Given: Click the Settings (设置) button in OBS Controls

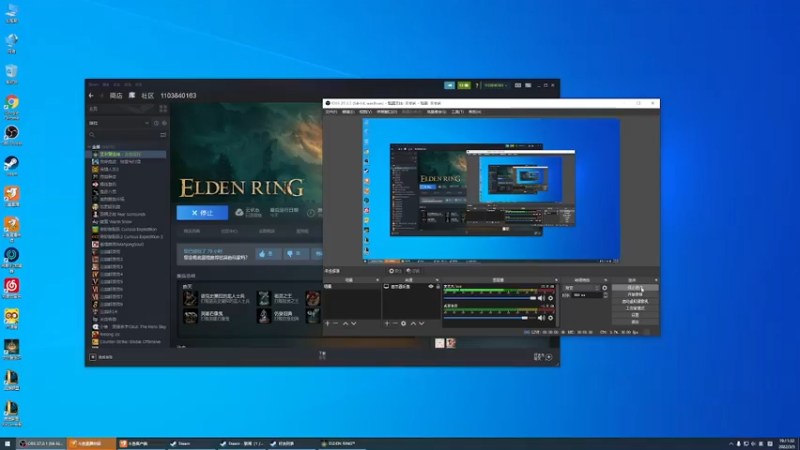Looking at the screenshot, I should (x=635, y=315).
